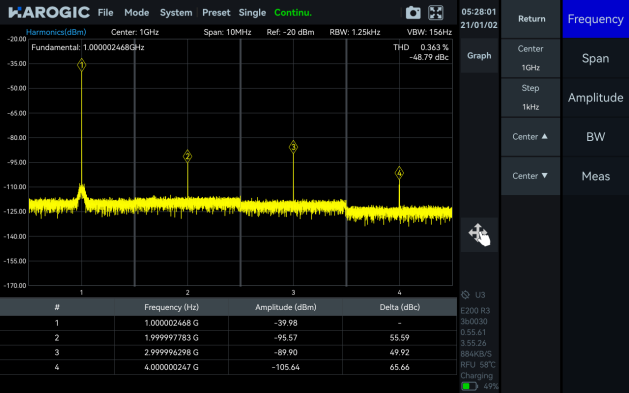Viewport: 629px width, 393px height.
Task: Click the RBW: 1.25kHz header readout
Action: pyautogui.click(x=355, y=32)
